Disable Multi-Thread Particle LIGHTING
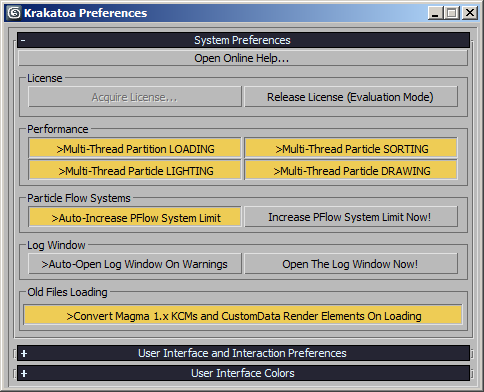This screenshot has width=484, height=392. (135, 170)
